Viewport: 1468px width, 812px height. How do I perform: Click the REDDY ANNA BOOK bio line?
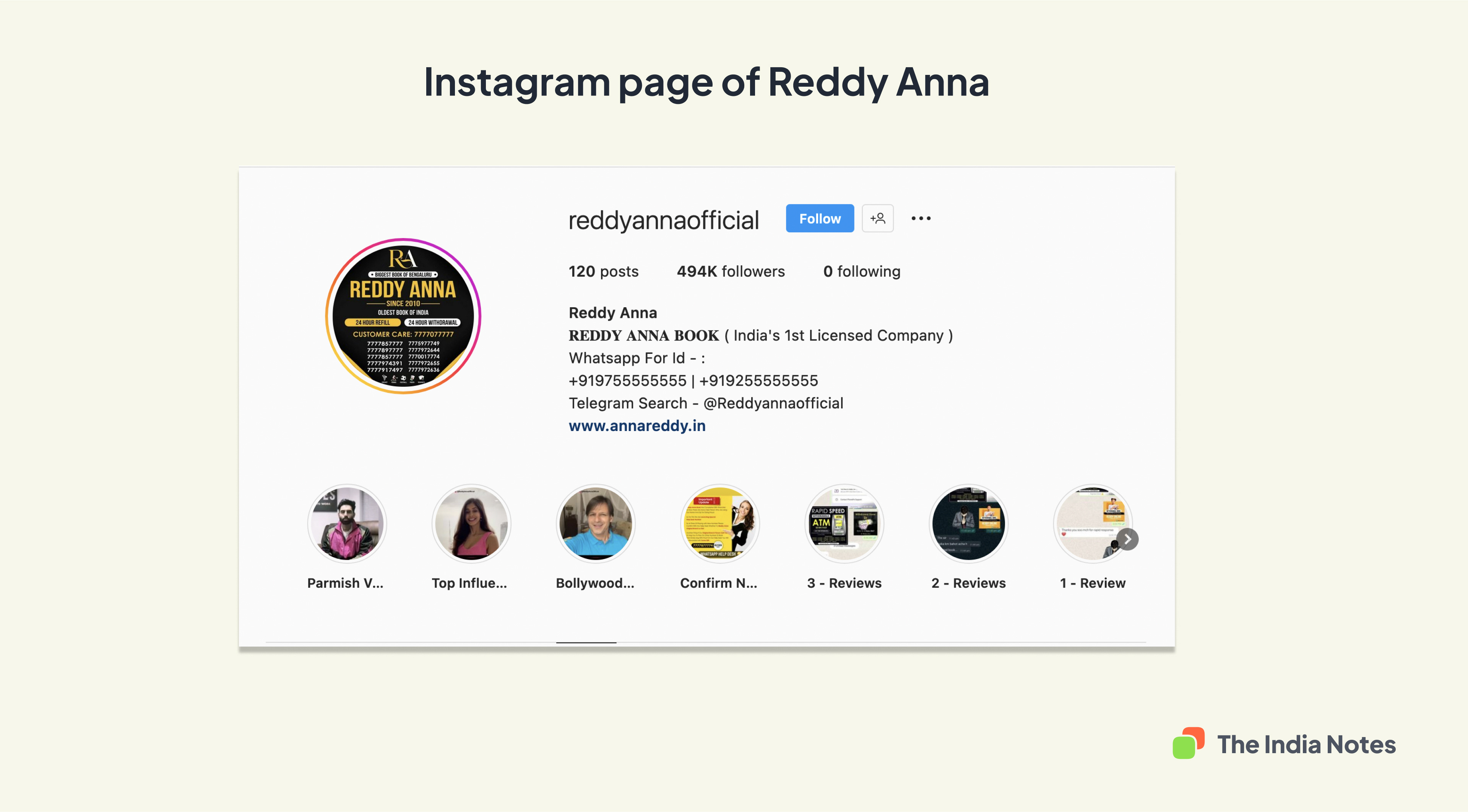[760, 336]
